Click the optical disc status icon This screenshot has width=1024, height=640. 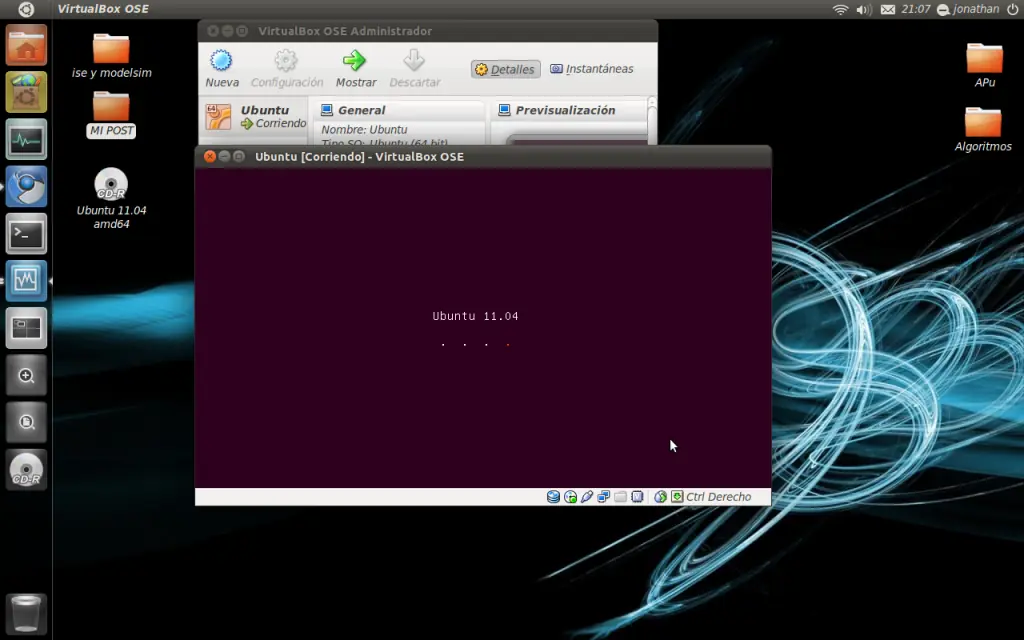(570, 497)
